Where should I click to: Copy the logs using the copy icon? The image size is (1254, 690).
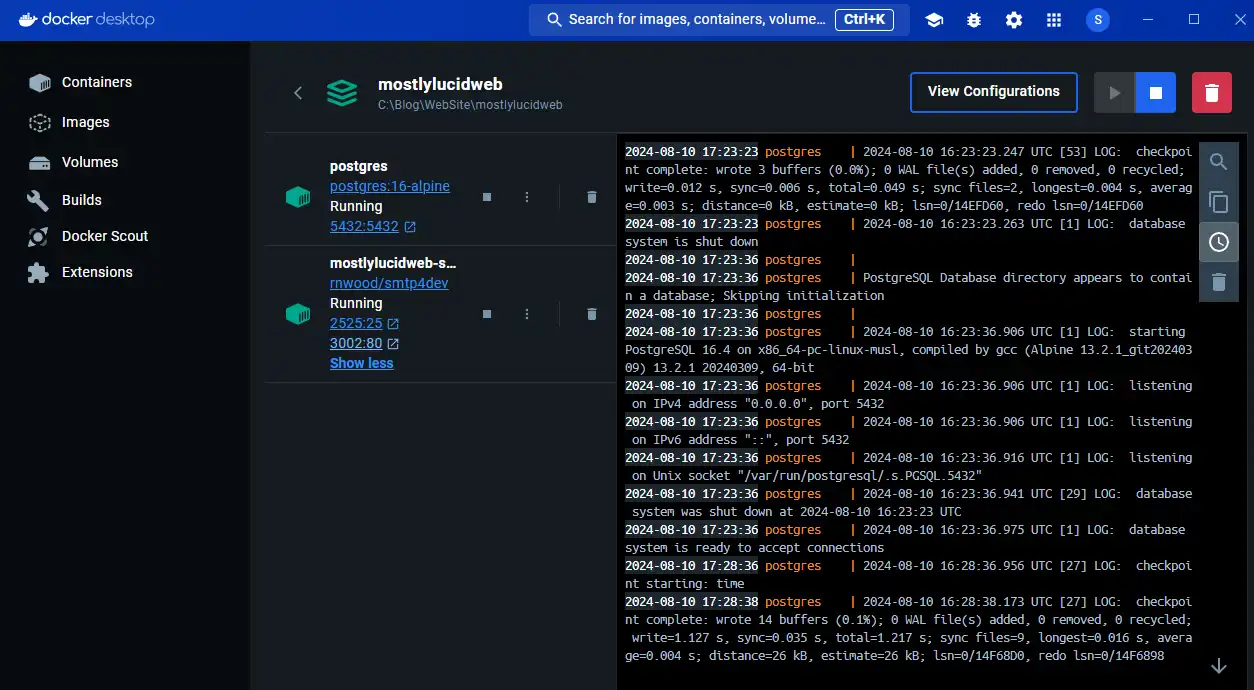pyautogui.click(x=1218, y=201)
